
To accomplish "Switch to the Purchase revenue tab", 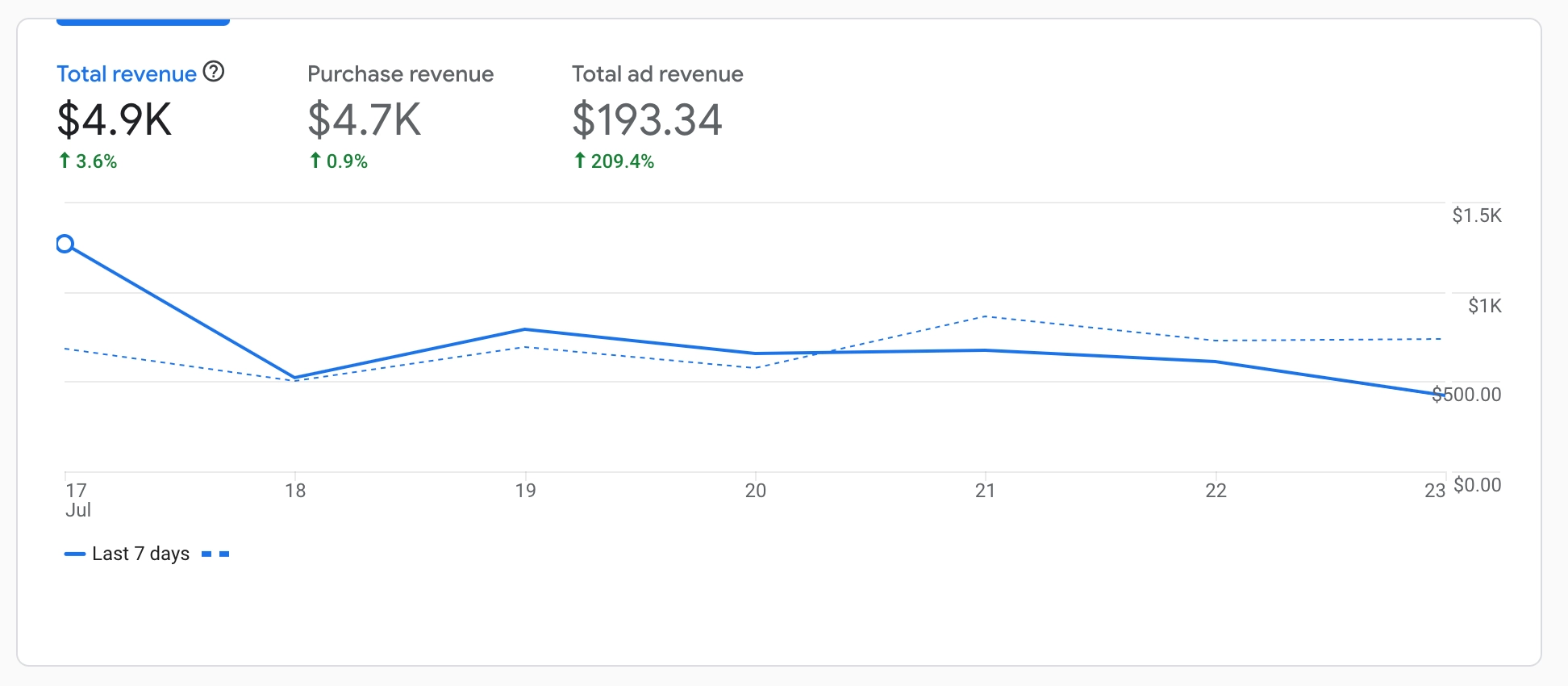I will pos(400,74).
